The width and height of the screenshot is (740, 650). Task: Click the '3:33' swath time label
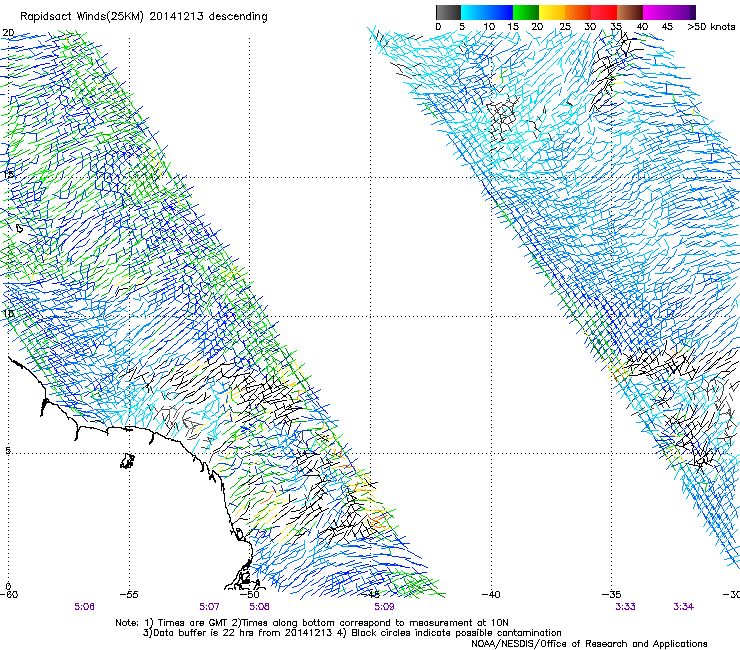click(x=625, y=607)
